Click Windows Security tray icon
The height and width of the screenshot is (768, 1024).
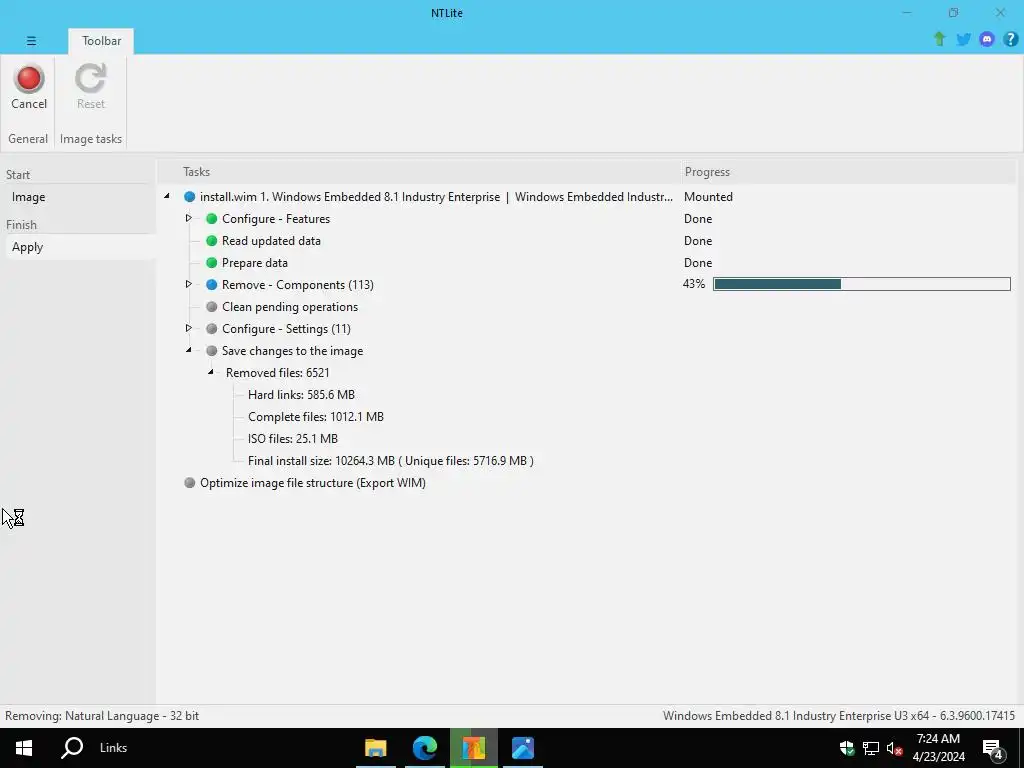point(847,748)
